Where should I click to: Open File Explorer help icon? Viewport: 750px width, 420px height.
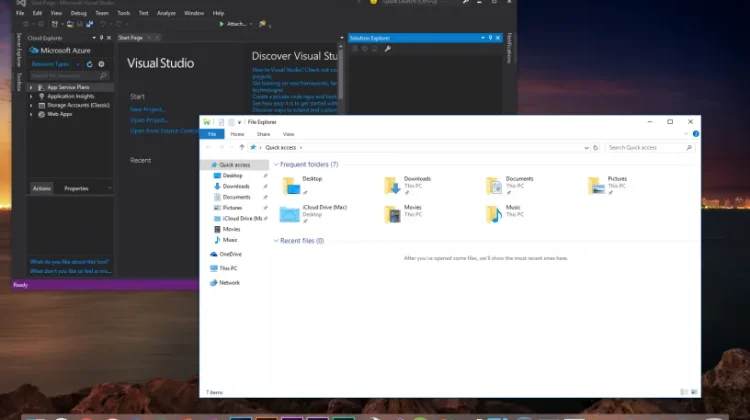696,134
